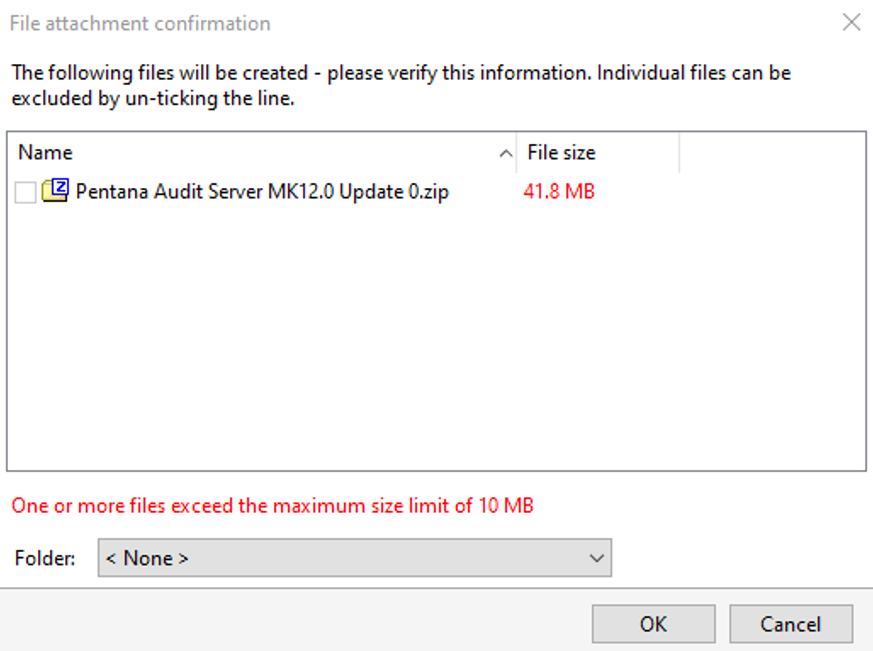Click the divider right of File size header

coord(679,153)
